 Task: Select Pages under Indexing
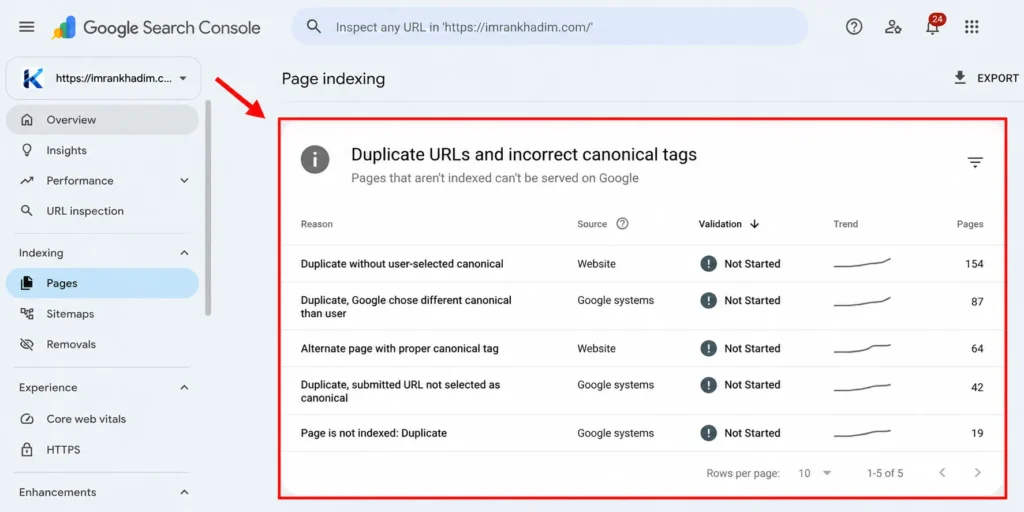[102, 283]
